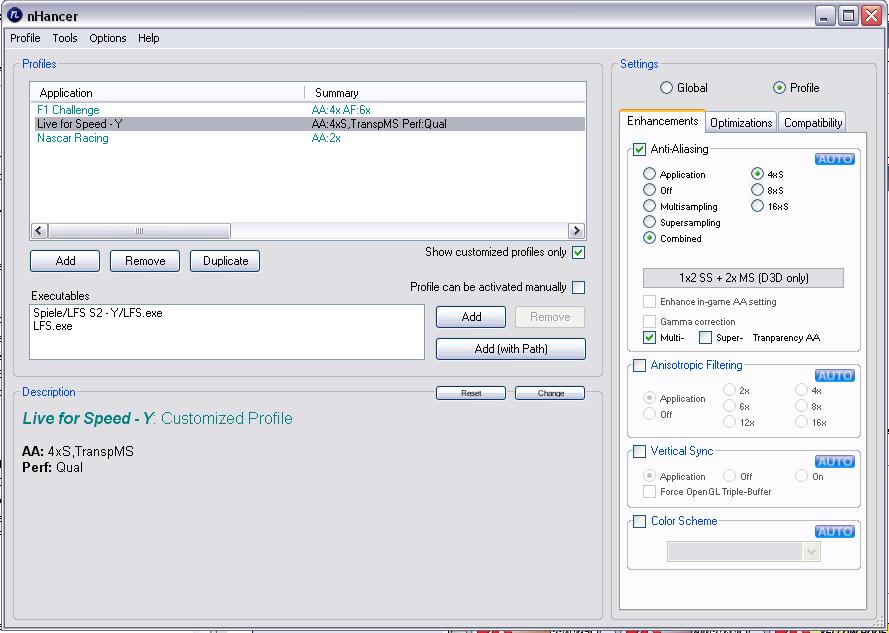Open the Color Scheme dropdown
Screen dimensions: 889x633
point(743,552)
